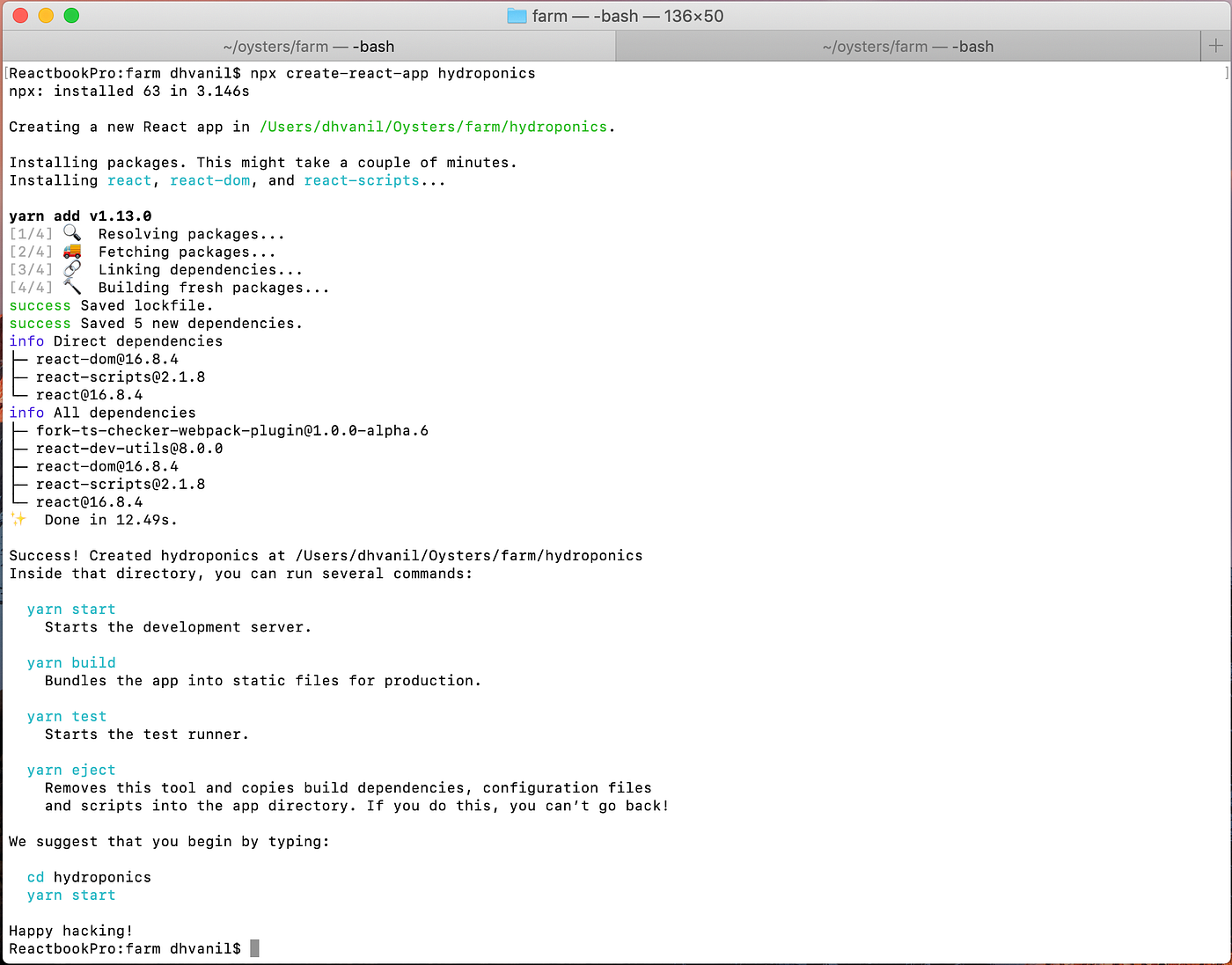Screen dimensions: 1232x965
Task: Click 'Inside that directory, you can run' line
Action: [x=241, y=574]
